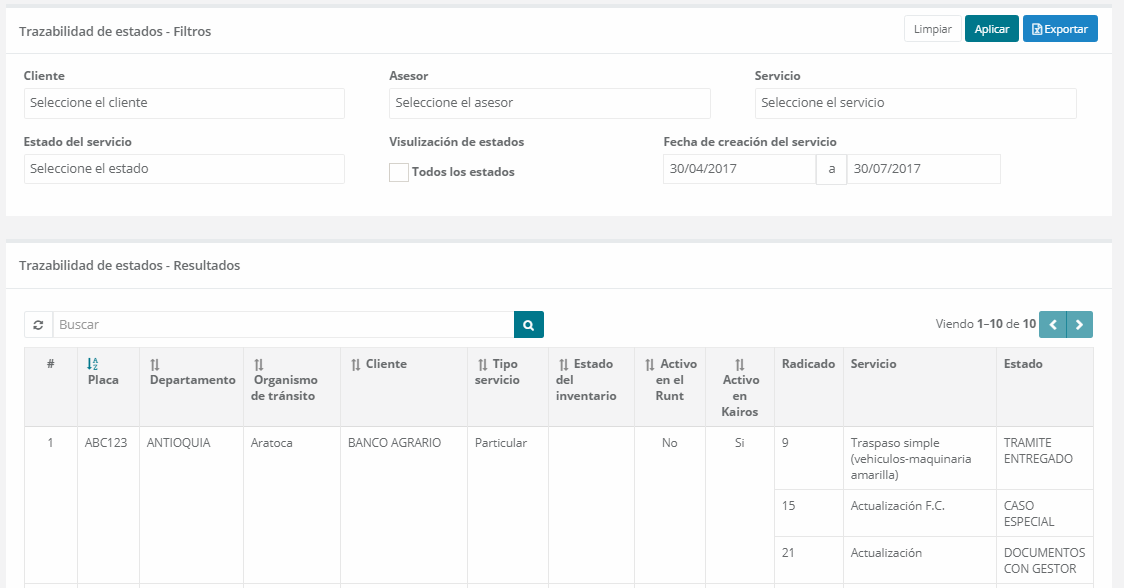Click the Limpiar button
Viewport: 1124px width, 588px height.
click(x=932, y=29)
